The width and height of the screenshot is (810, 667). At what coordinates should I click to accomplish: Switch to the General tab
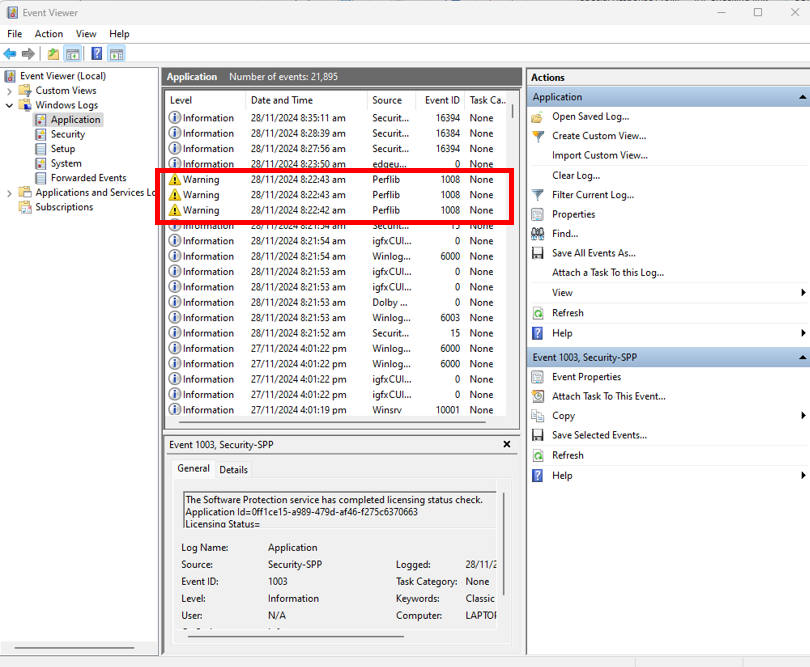click(x=193, y=468)
